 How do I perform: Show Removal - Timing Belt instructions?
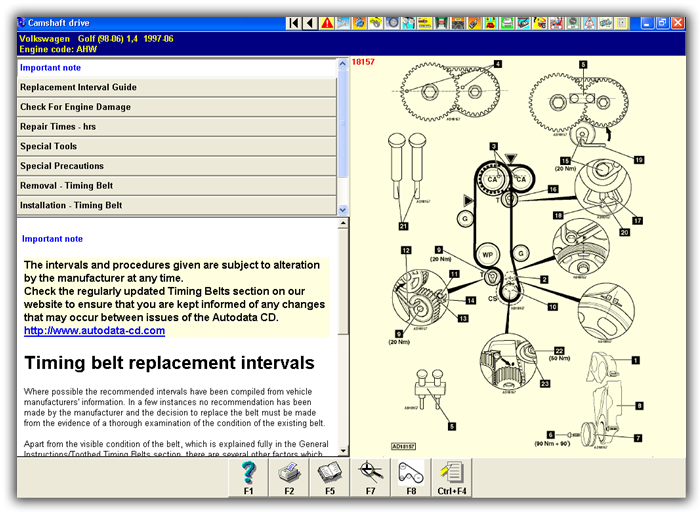pyautogui.click(x=176, y=186)
